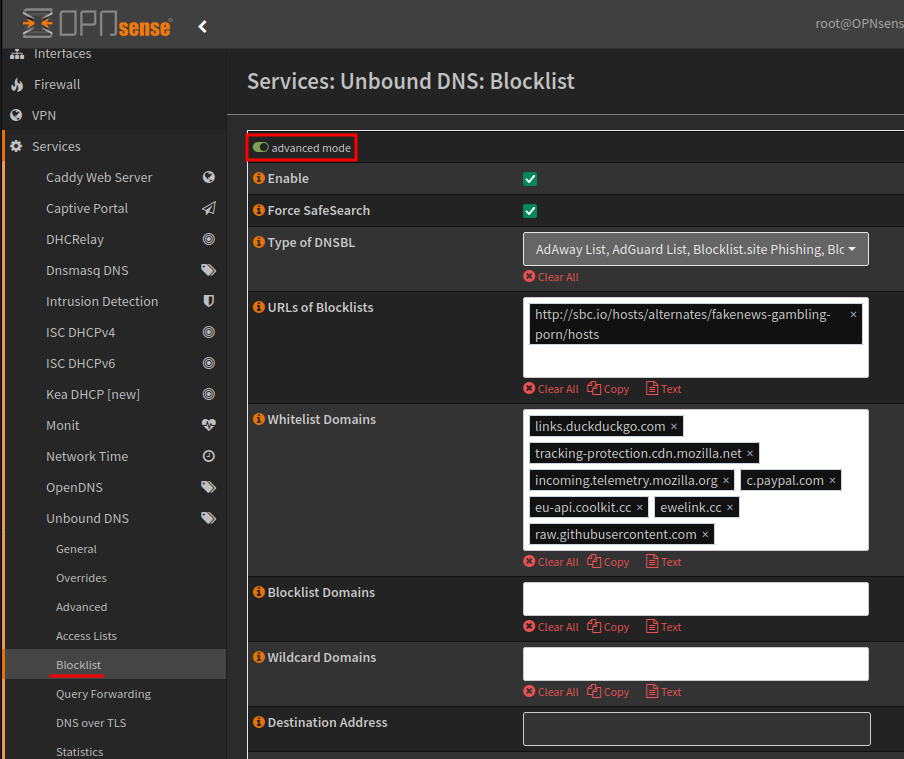Remove the sbc.io fakenews-gambling-porn URL tag
Screen dimensions: 904x759
pos(853,314)
